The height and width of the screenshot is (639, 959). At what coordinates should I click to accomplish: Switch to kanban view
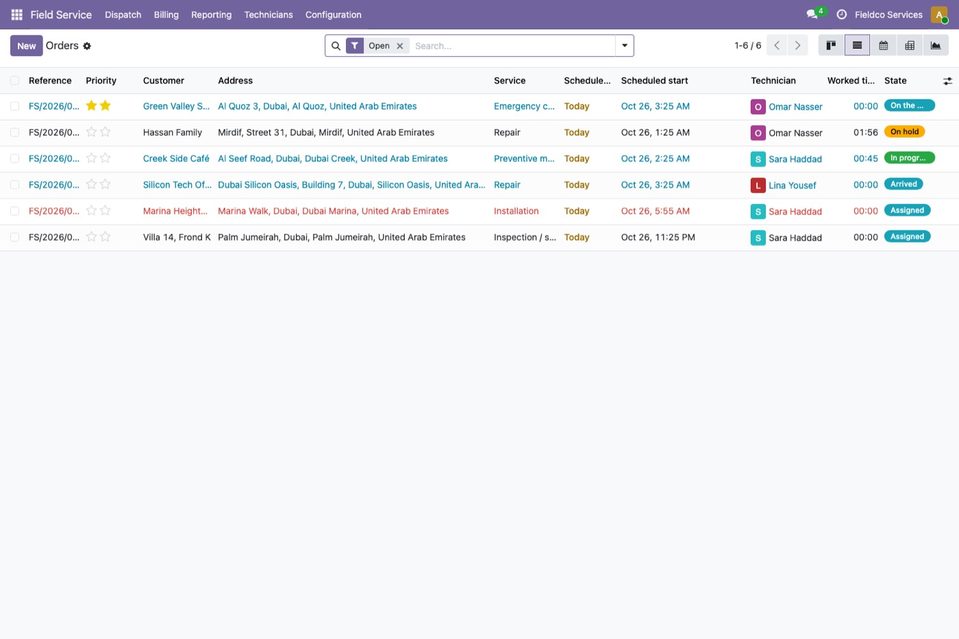pos(831,45)
